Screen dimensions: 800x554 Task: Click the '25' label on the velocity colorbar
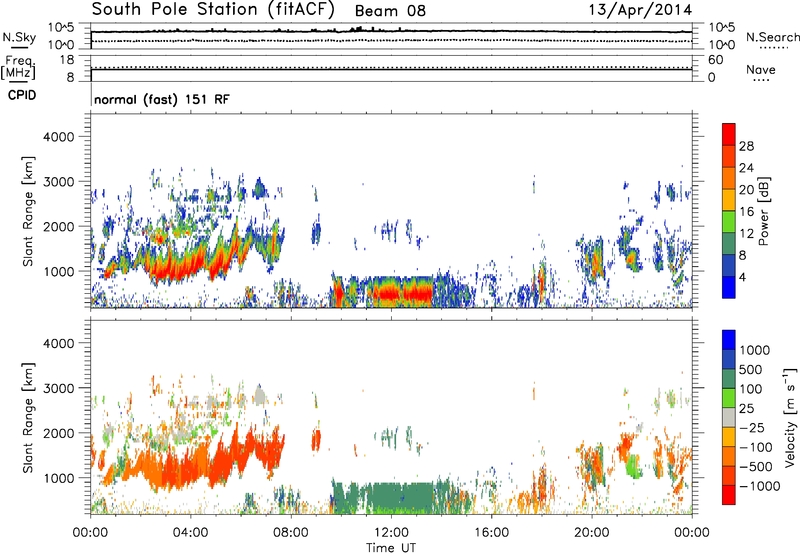(746, 408)
